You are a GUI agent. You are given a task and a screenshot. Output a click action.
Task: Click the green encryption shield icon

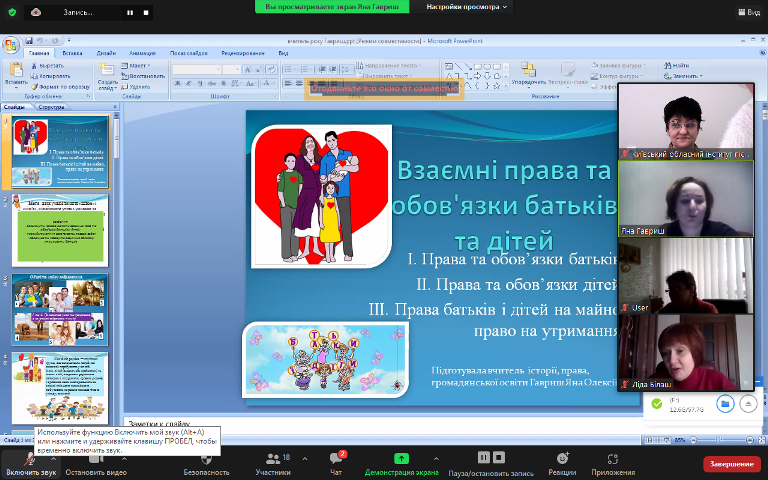coord(12,12)
